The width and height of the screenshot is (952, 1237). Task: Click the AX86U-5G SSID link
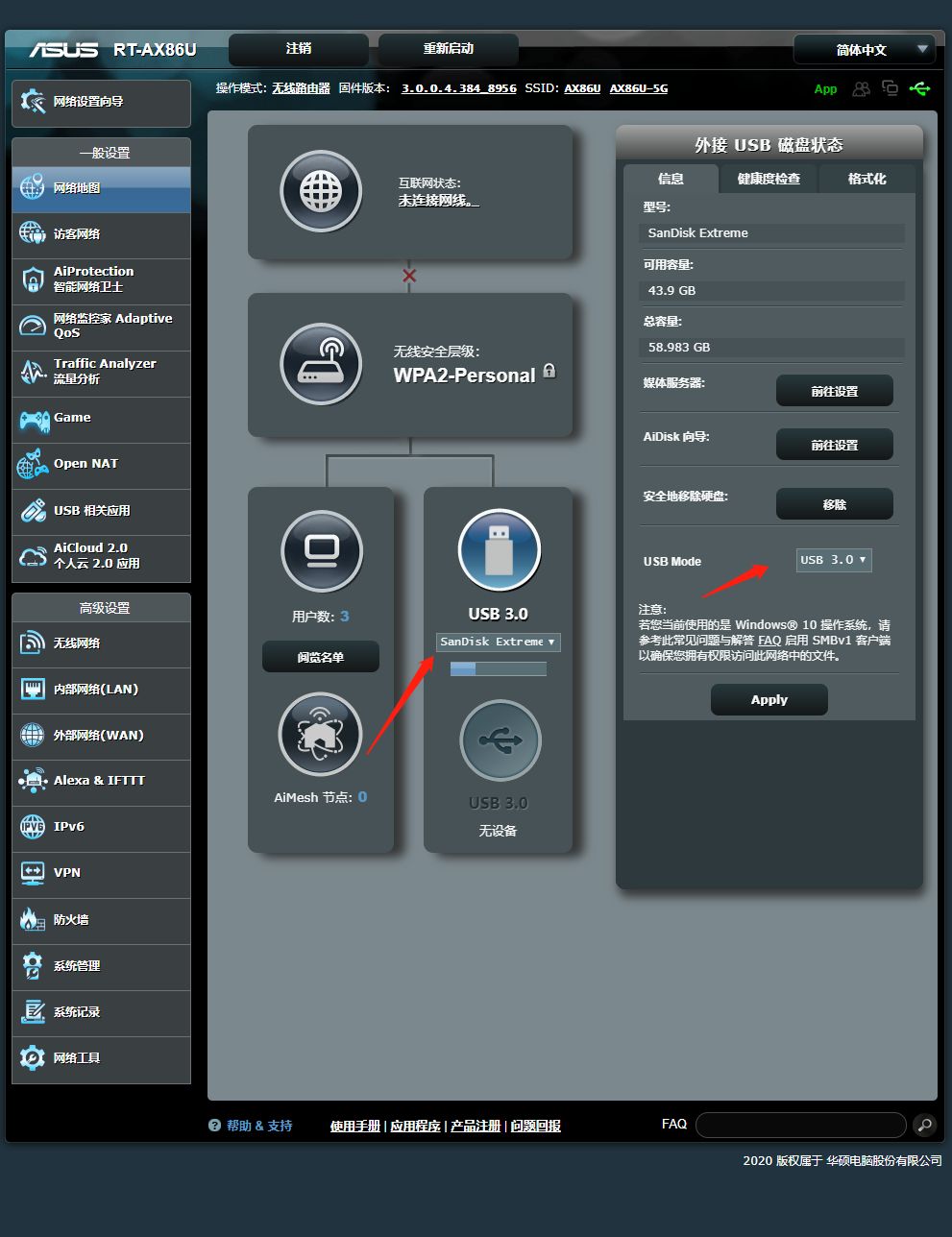tap(639, 88)
